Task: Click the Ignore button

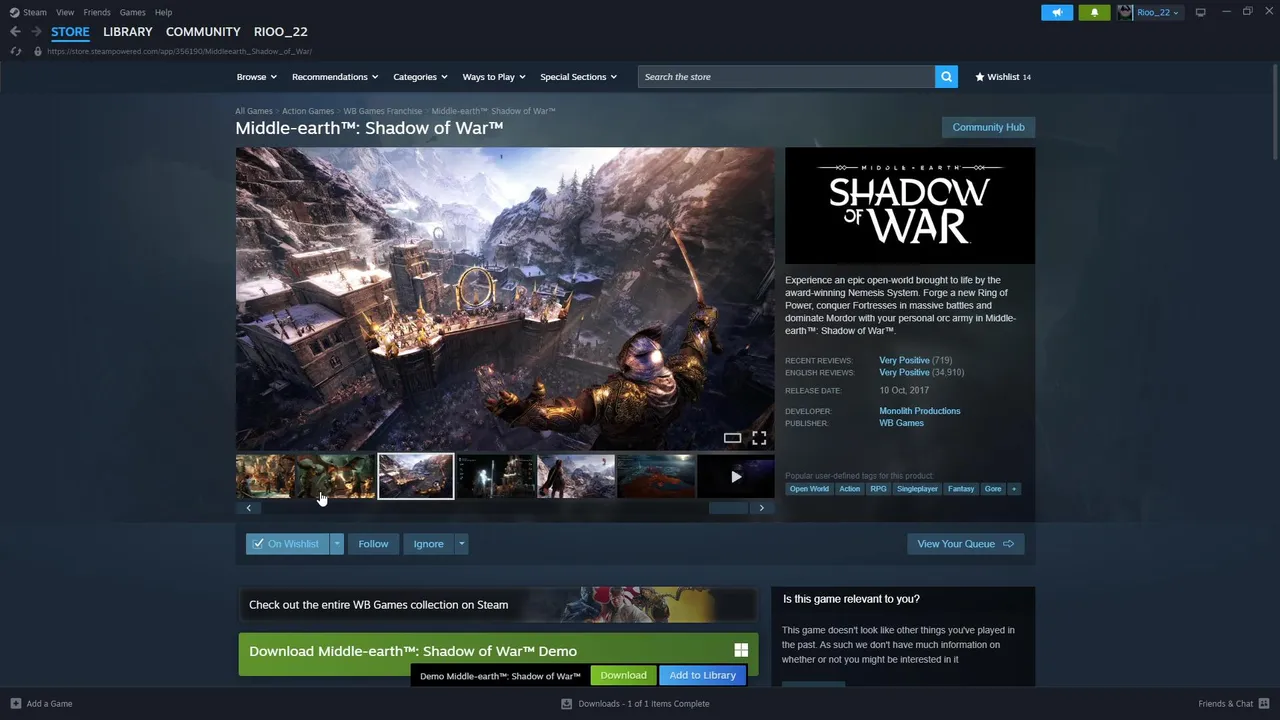Action: tap(428, 544)
